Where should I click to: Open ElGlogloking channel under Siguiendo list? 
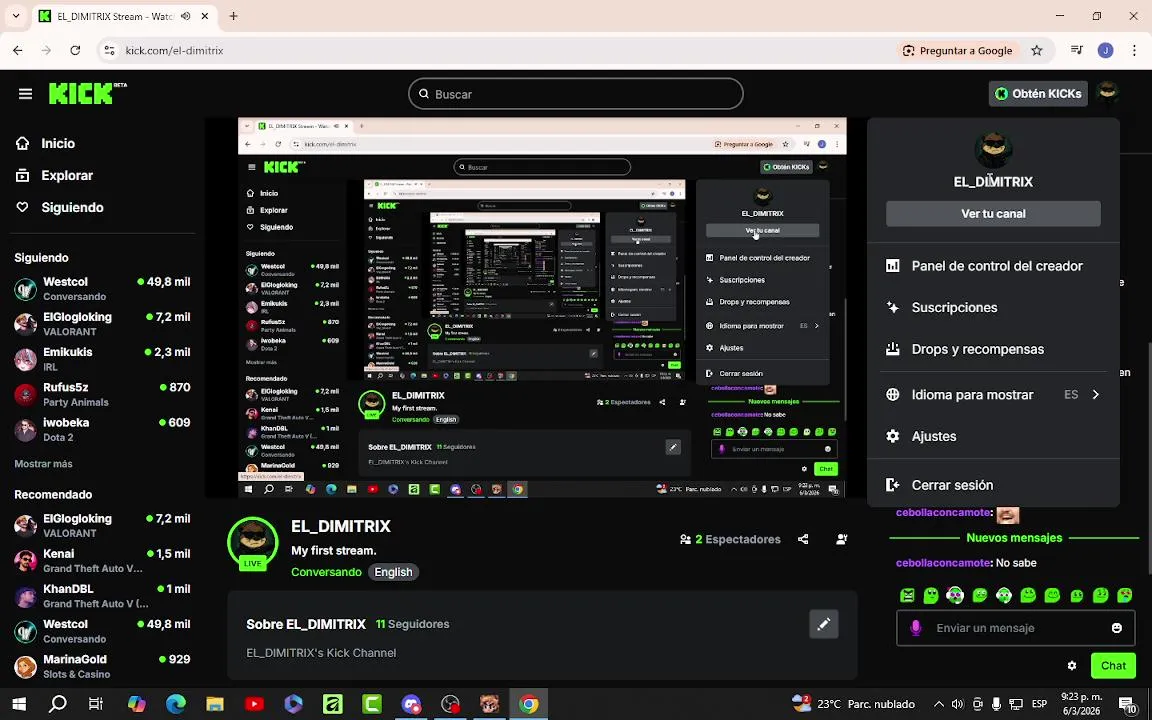tap(102, 324)
